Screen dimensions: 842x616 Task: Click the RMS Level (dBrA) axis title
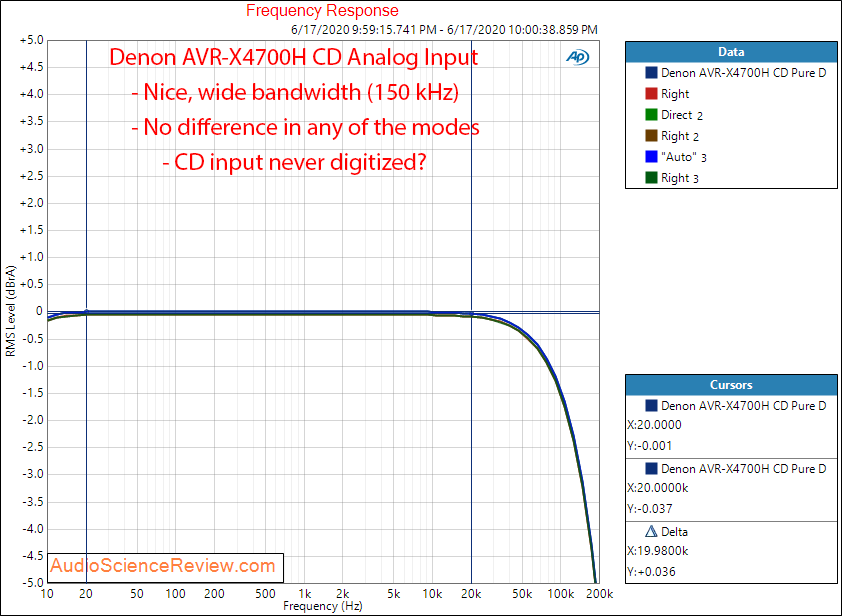(x=10, y=311)
